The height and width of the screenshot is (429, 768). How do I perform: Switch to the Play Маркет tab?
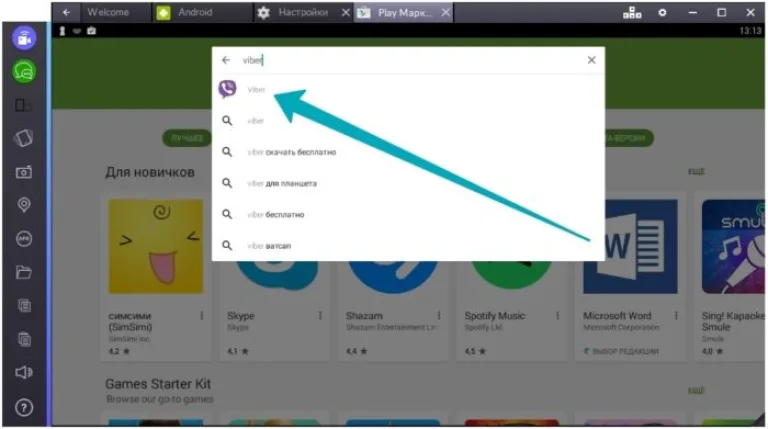(x=405, y=13)
